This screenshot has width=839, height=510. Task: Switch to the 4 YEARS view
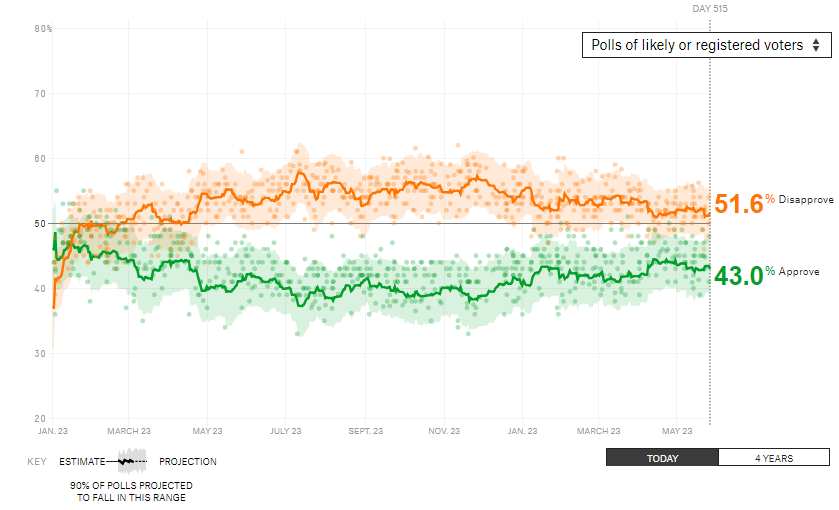click(x=774, y=458)
